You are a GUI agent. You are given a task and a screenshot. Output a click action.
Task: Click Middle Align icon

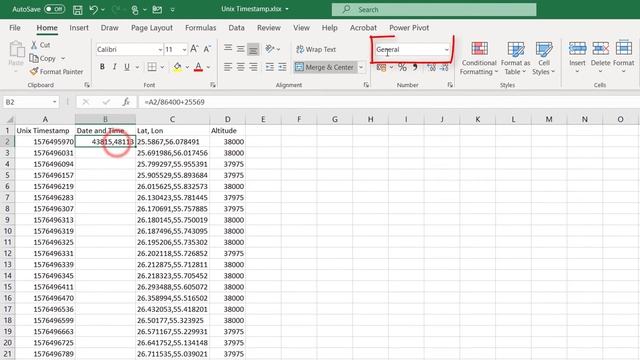(x=240, y=49)
